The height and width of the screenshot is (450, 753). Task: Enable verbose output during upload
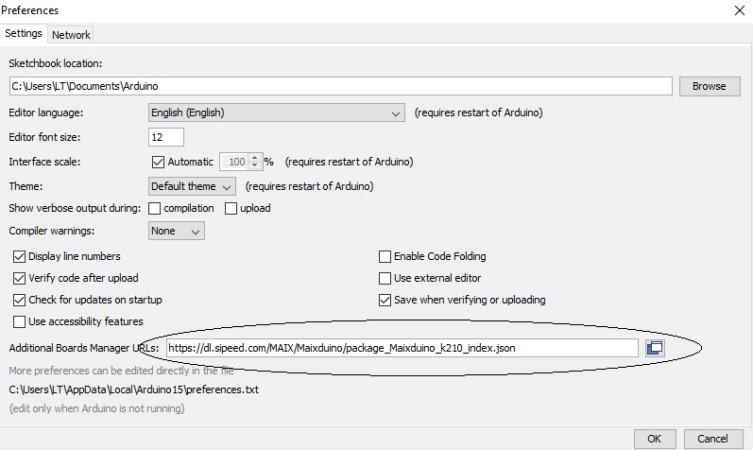pos(231,208)
